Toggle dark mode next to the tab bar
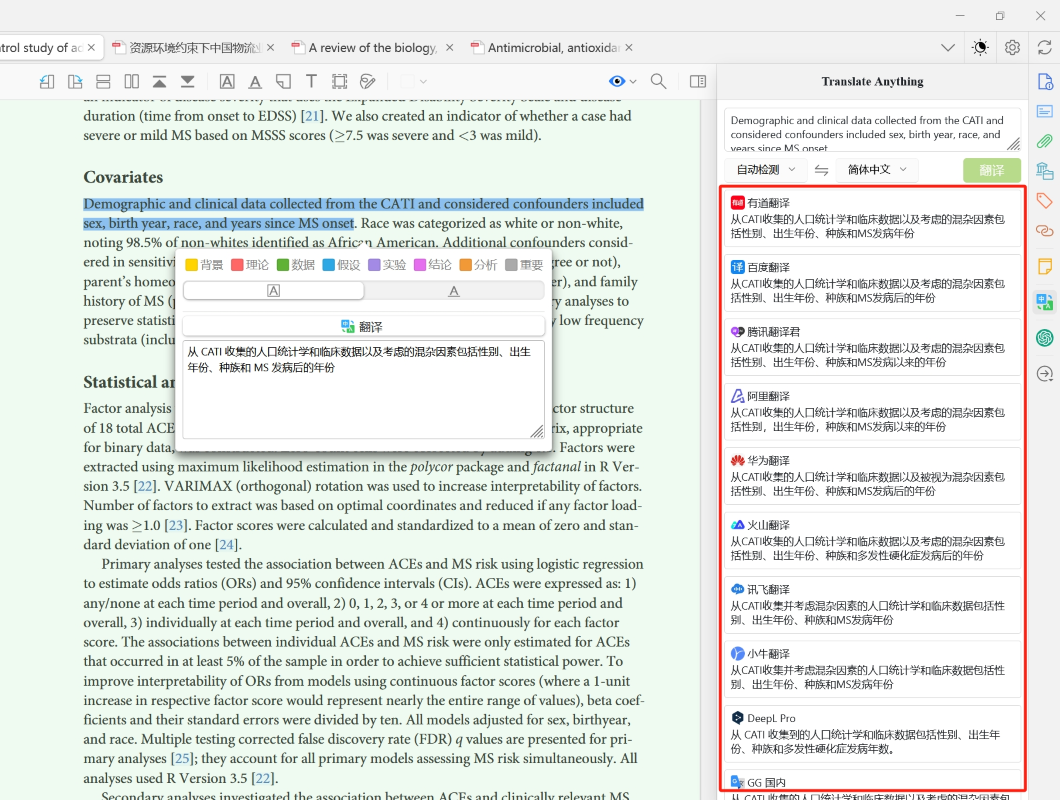 coord(980,47)
